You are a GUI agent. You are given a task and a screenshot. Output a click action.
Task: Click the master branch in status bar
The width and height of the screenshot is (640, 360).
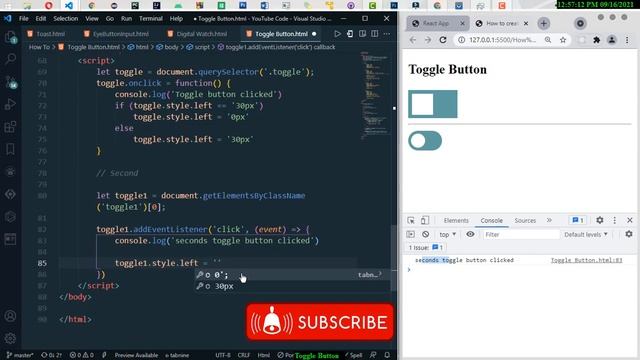tap(20, 355)
